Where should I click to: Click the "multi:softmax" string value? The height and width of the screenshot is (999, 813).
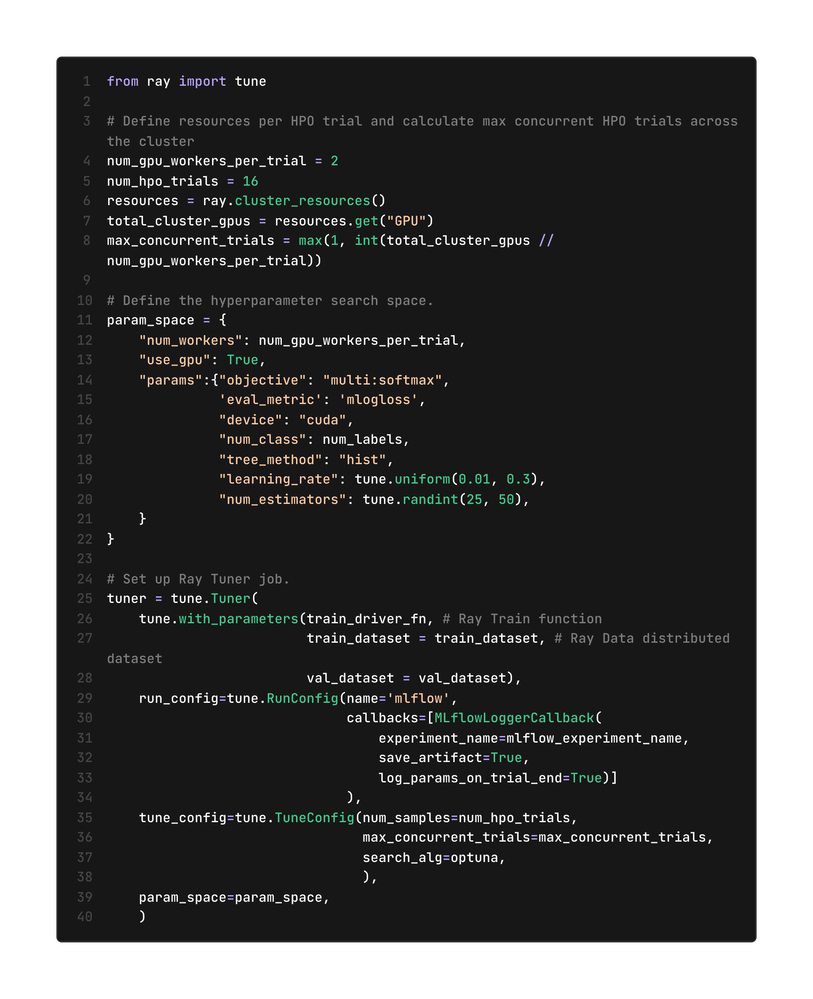click(x=398, y=380)
